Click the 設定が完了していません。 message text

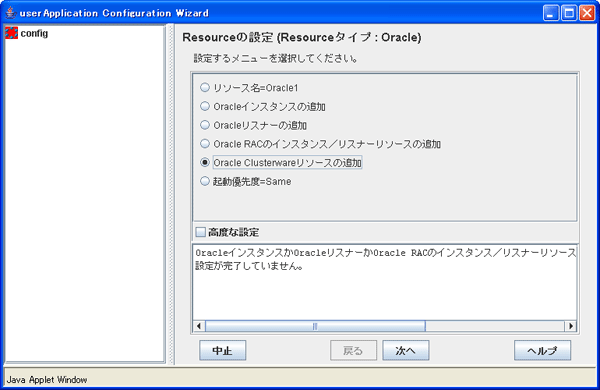coord(249,266)
